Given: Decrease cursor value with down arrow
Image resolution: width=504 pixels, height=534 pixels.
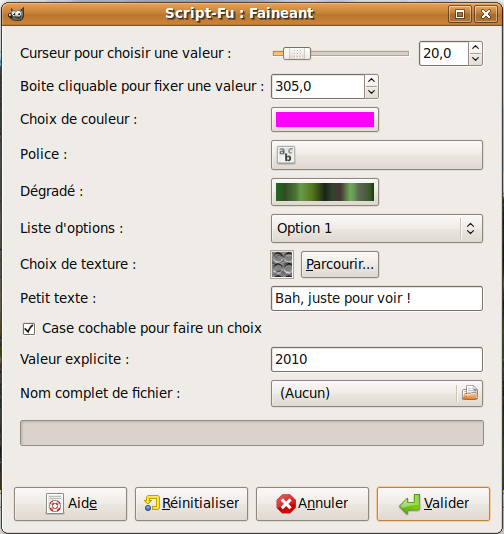Looking at the screenshot, I should pos(475,59).
